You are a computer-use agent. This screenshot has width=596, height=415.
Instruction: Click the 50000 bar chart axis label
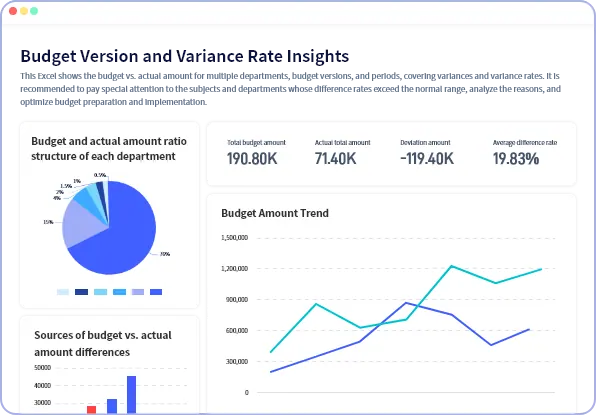point(43,368)
